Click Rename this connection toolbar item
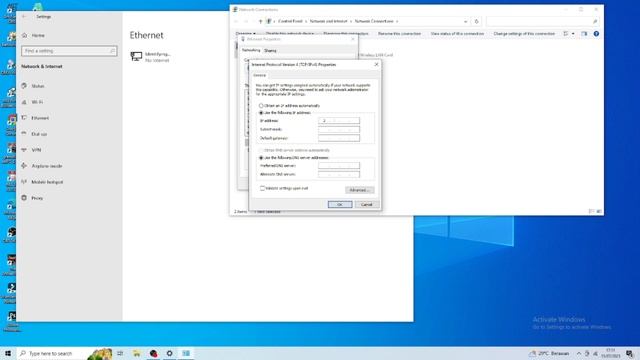Screen dimensions: 640x360 [x=399, y=33]
